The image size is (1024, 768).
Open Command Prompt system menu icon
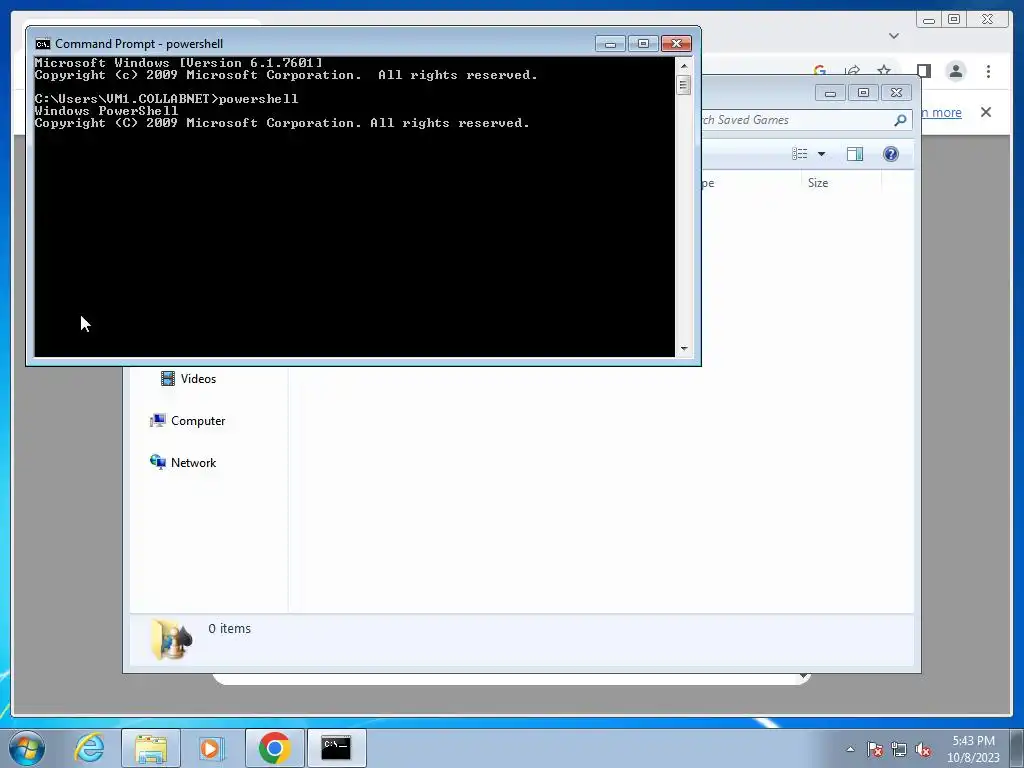coord(42,44)
